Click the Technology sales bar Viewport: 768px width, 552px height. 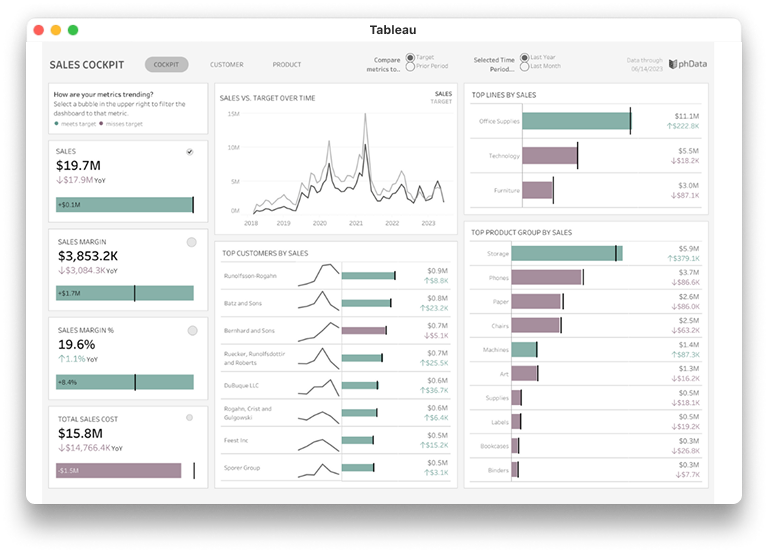550,156
